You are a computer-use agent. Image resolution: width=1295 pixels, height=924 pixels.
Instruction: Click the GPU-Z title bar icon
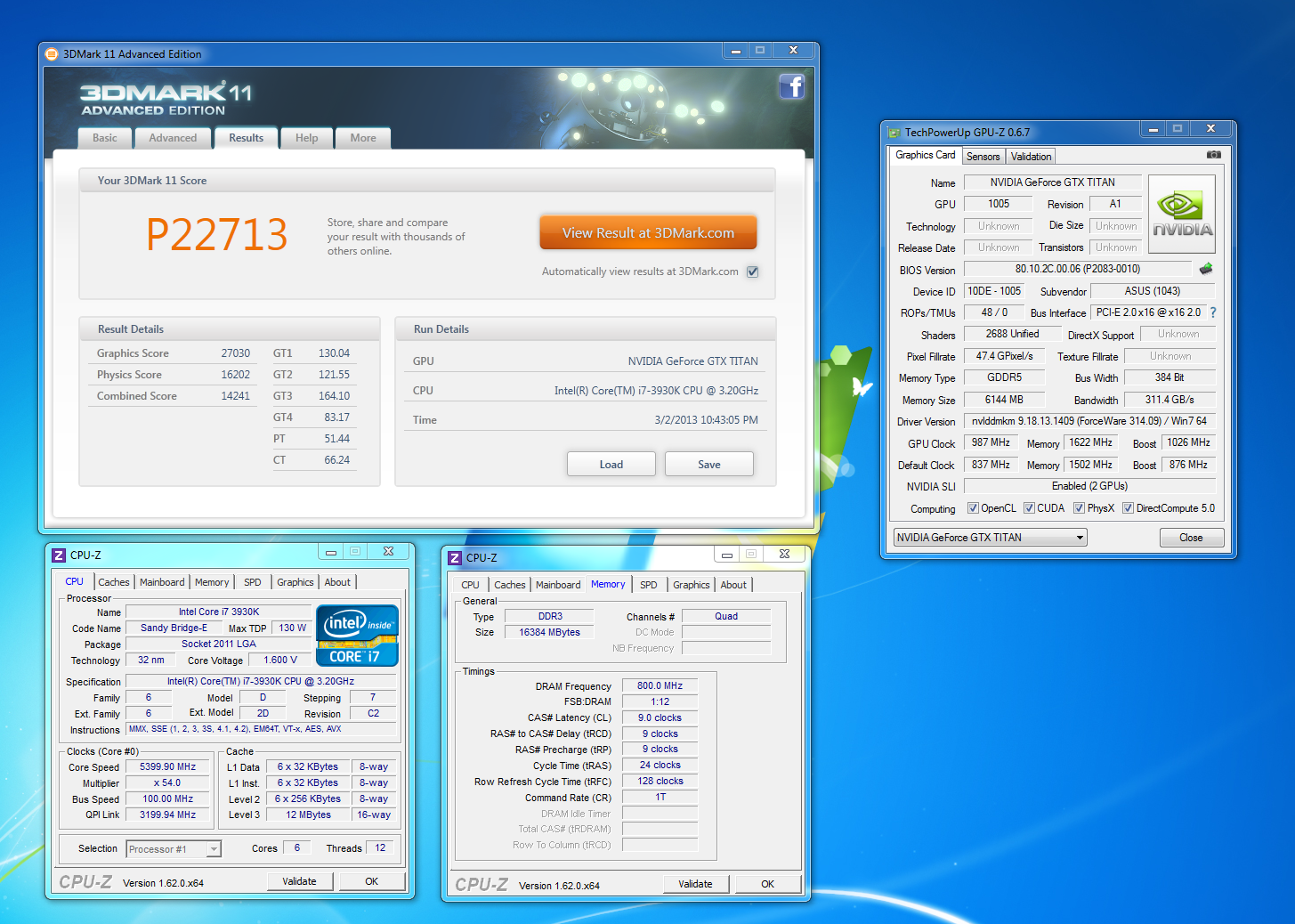point(894,133)
